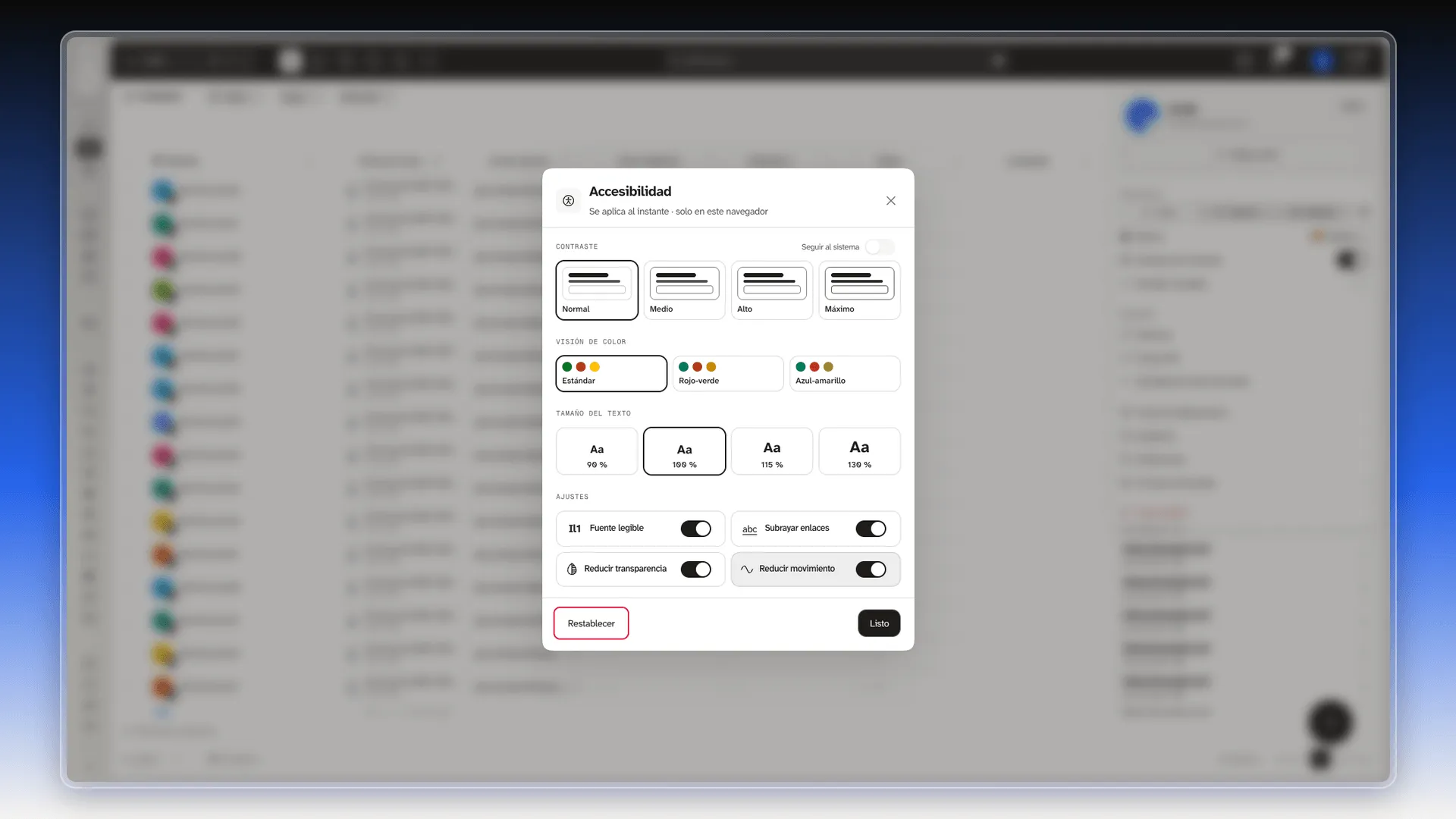Viewport: 1456px width, 819px height.
Task: Set text size to 90 %
Action: click(597, 451)
